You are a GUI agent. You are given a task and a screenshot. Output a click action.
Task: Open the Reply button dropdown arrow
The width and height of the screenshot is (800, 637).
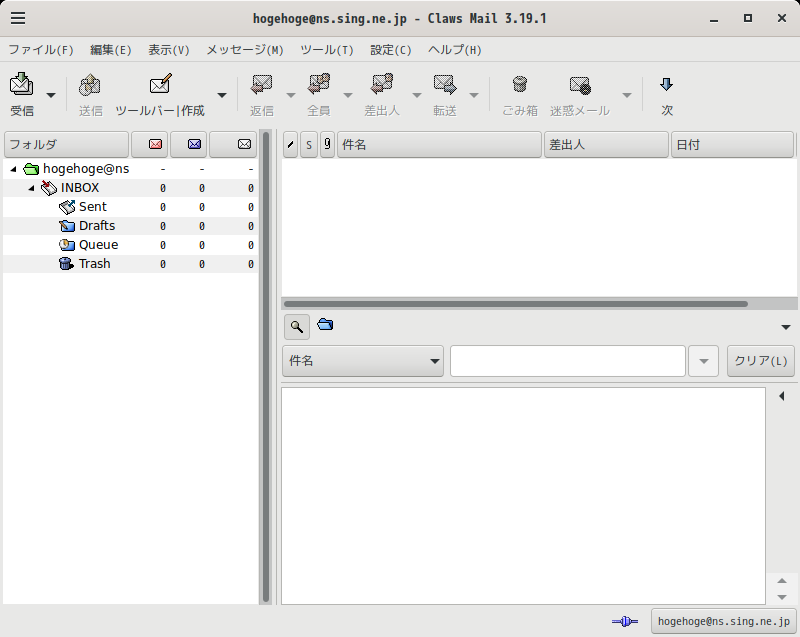(291, 95)
